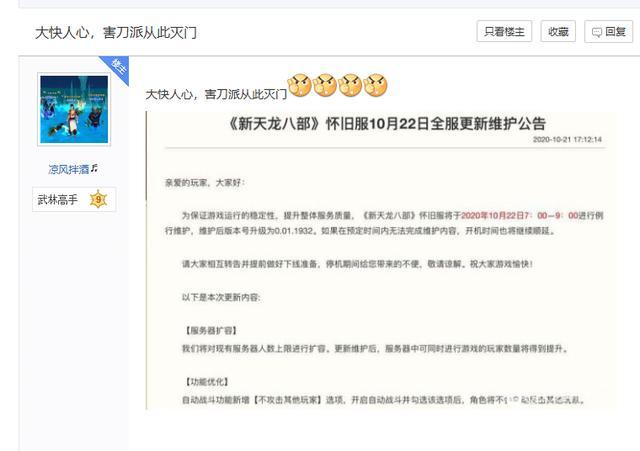Click the 收藏 button
The width and height of the screenshot is (640, 451).
coord(558,31)
